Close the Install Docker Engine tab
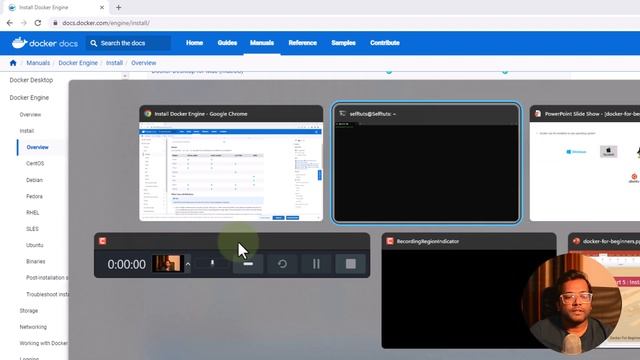 point(102,7)
